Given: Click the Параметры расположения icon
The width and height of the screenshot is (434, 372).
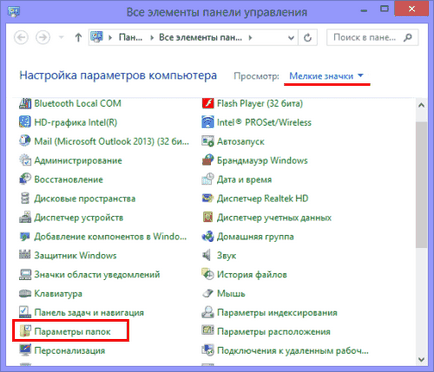Looking at the screenshot, I should pyautogui.click(x=208, y=331).
